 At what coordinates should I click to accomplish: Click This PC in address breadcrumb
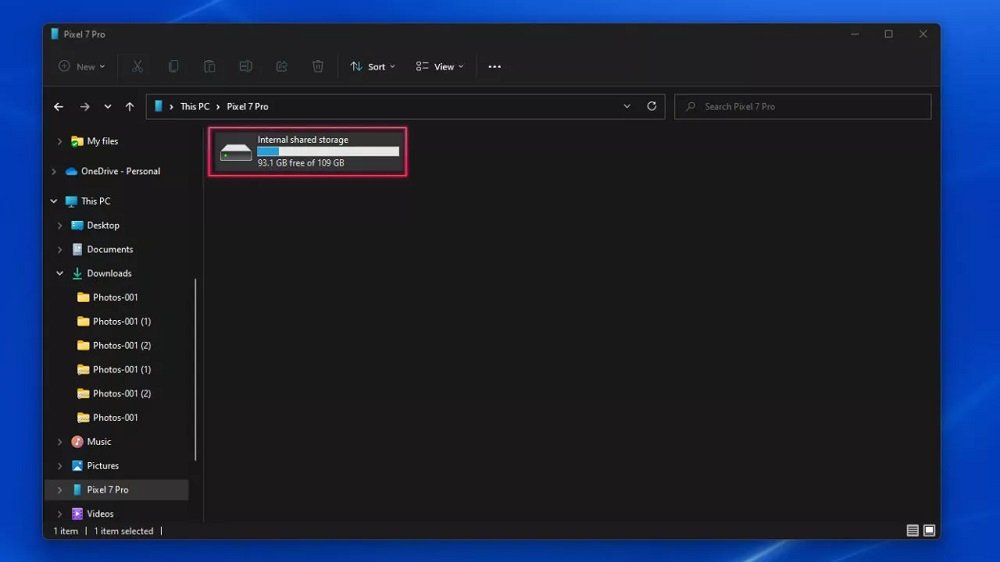point(195,107)
